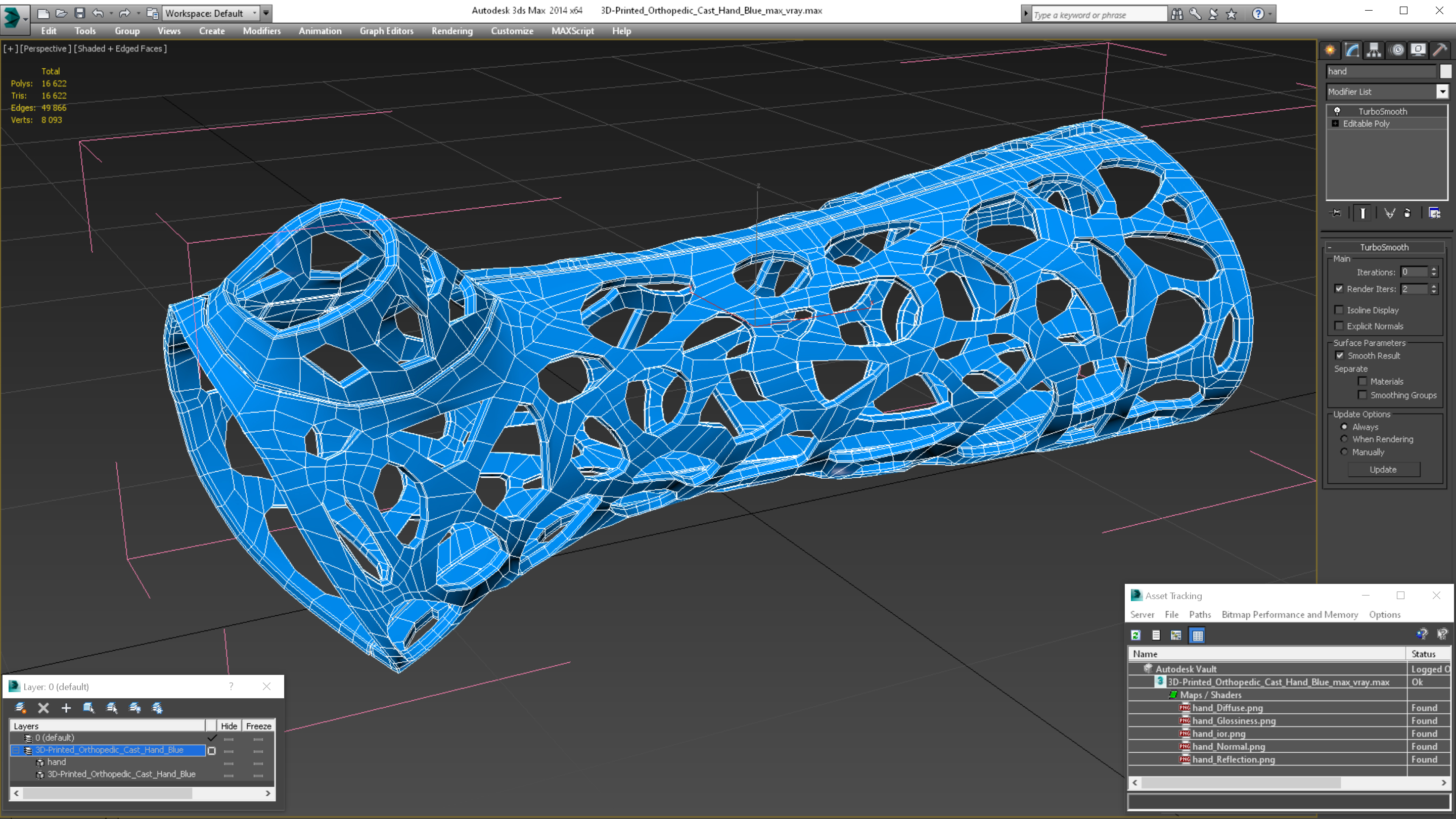1456x819 pixels.
Task: Remove the modifier with the trash can icon
Action: (1407, 213)
